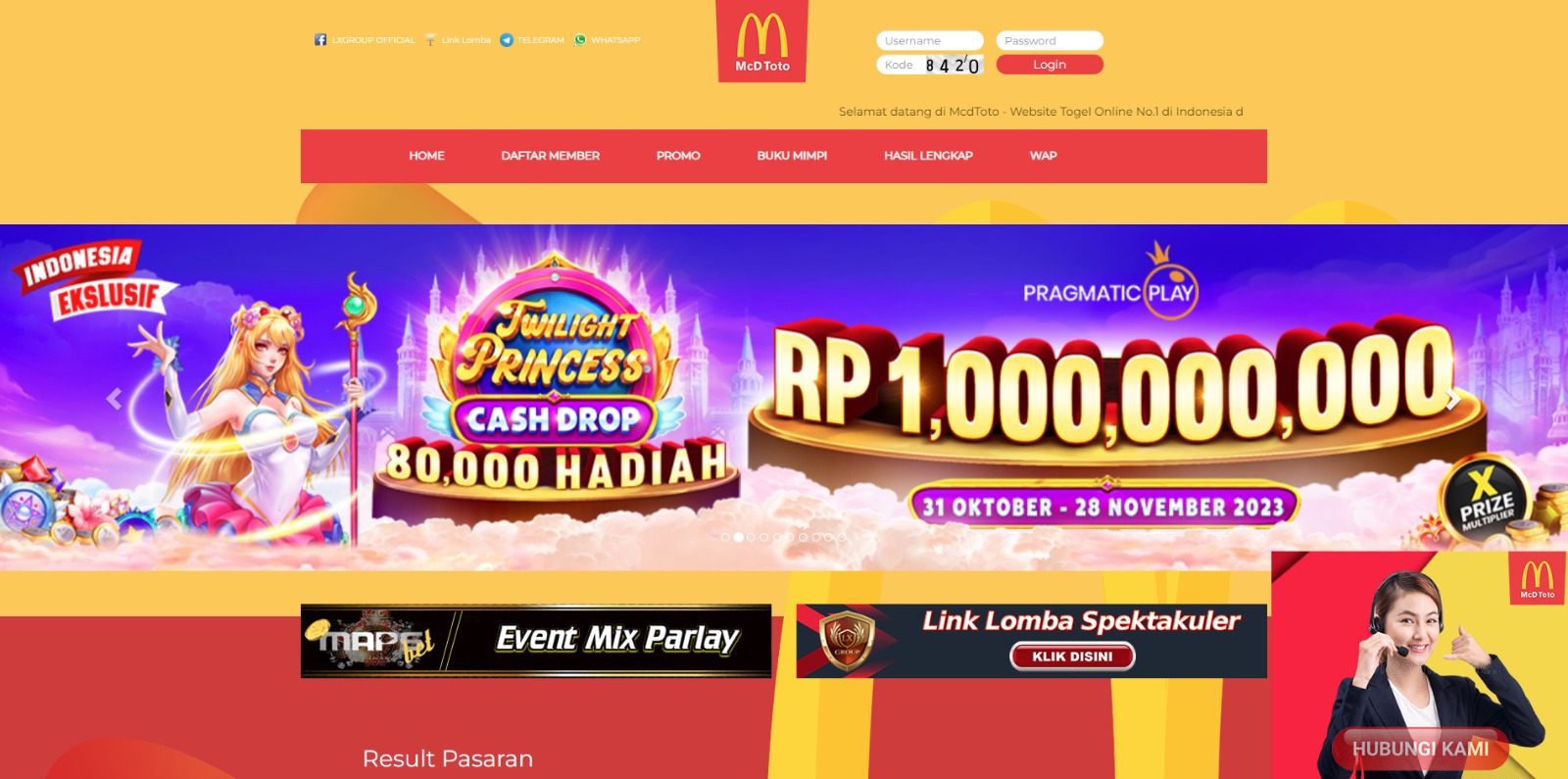This screenshot has width=1568, height=779.
Task: Open the Facebook LXGROUP OFFICIAL icon
Action: click(x=320, y=40)
